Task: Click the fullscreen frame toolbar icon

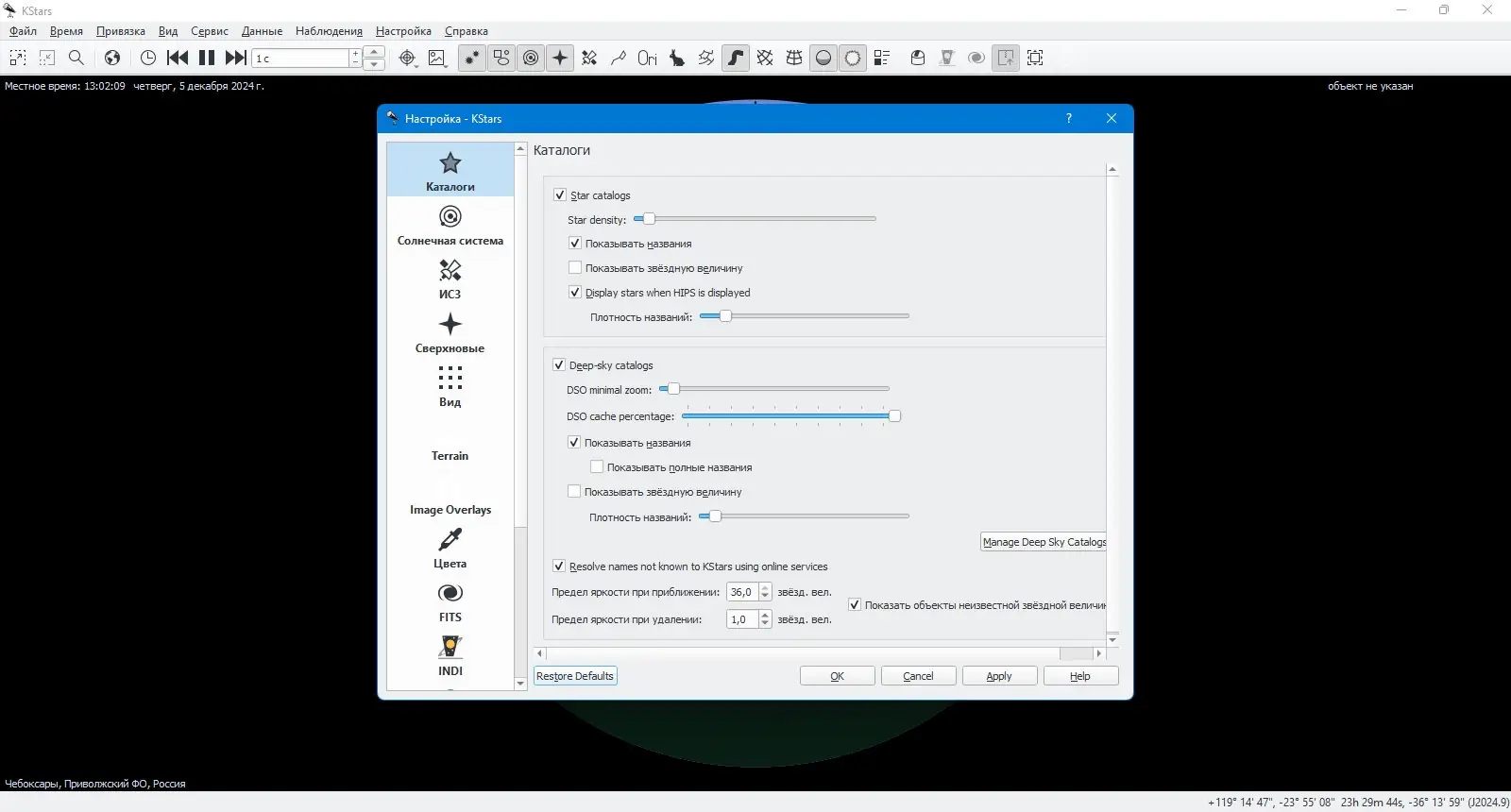Action: tap(1035, 58)
